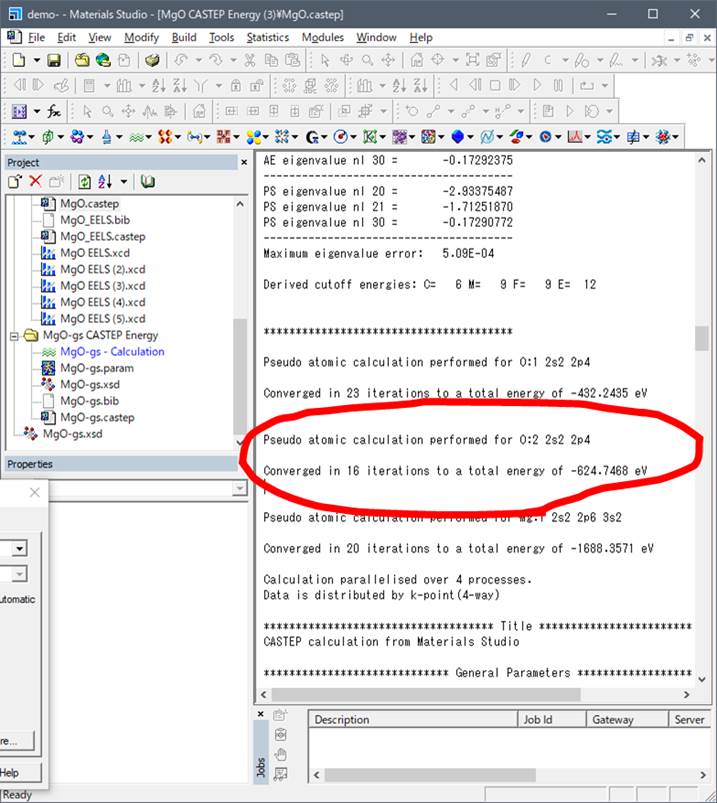Close the Project panel
The width and height of the screenshot is (717, 803).
click(x=244, y=162)
